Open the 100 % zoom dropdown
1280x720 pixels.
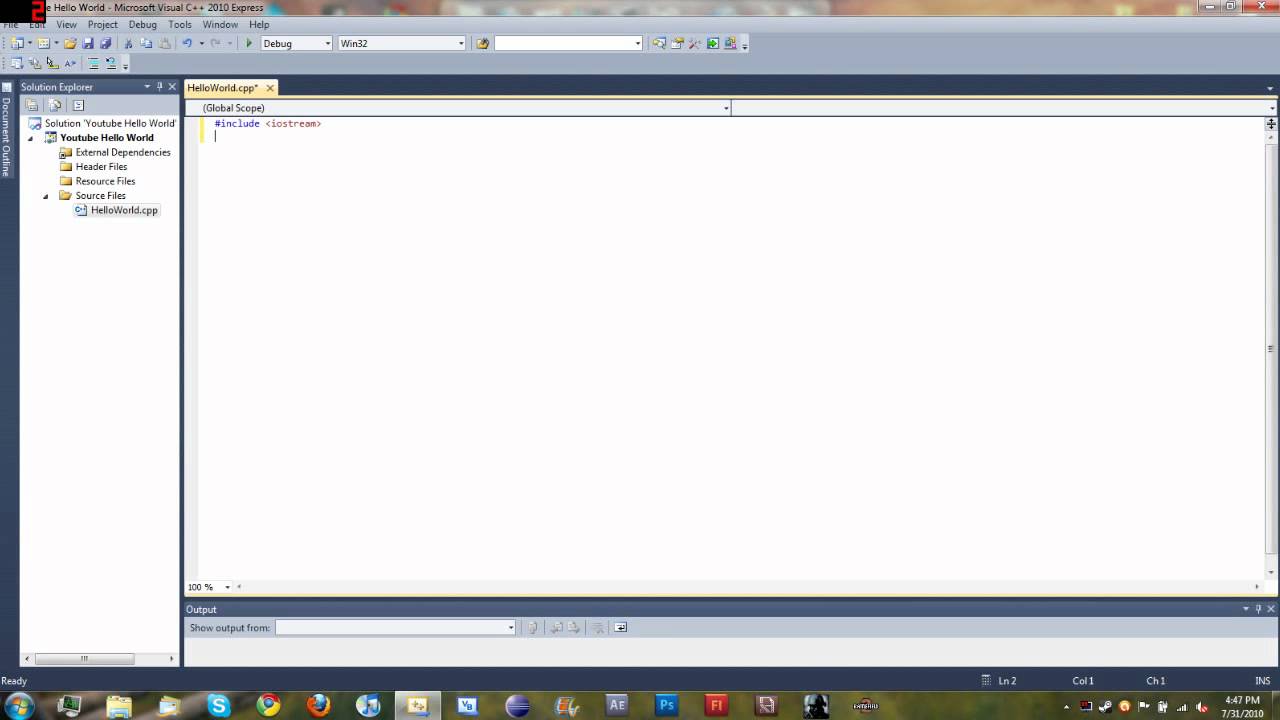227,587
